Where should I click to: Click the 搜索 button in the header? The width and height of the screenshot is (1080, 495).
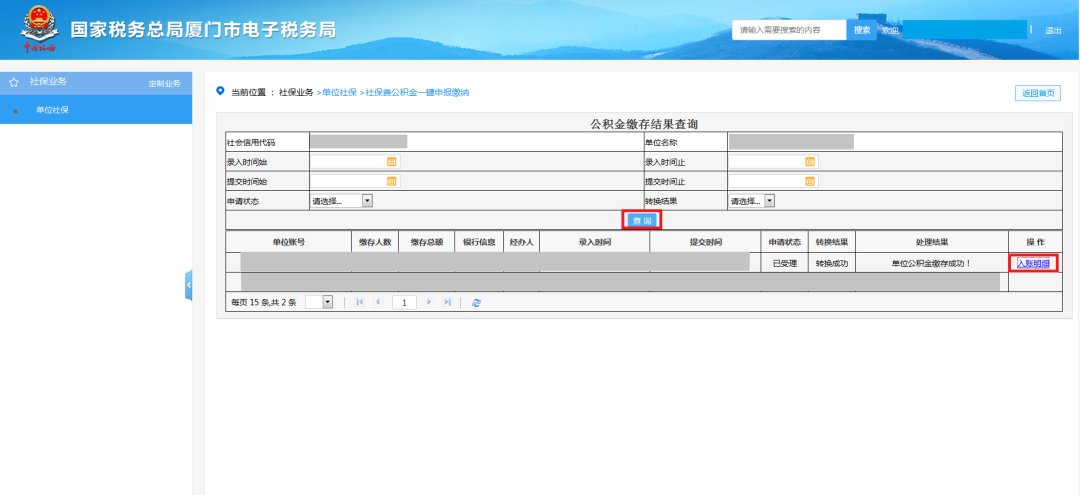[862, 30]
